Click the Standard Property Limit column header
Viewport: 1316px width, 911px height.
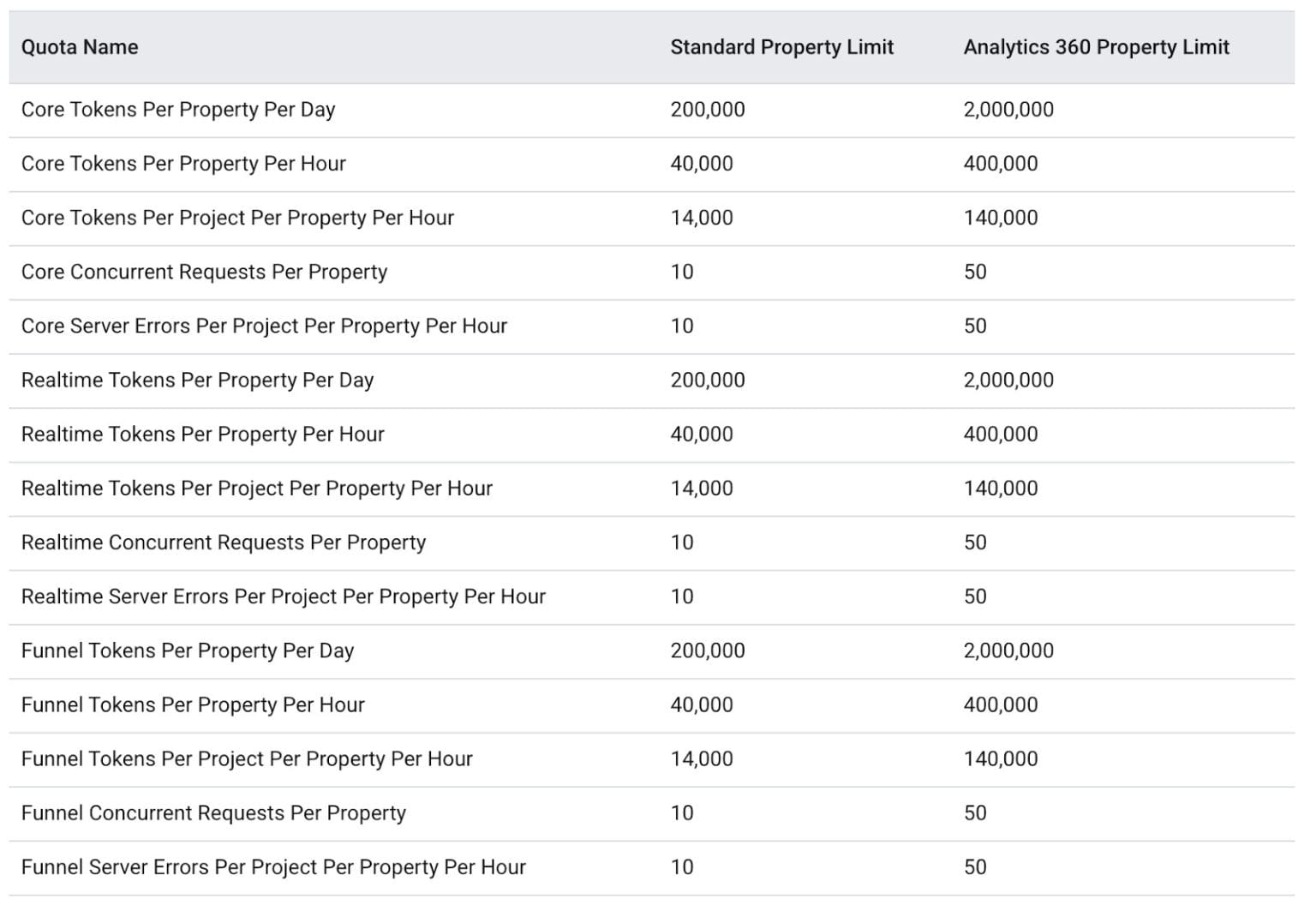click(x=781, y=47)
